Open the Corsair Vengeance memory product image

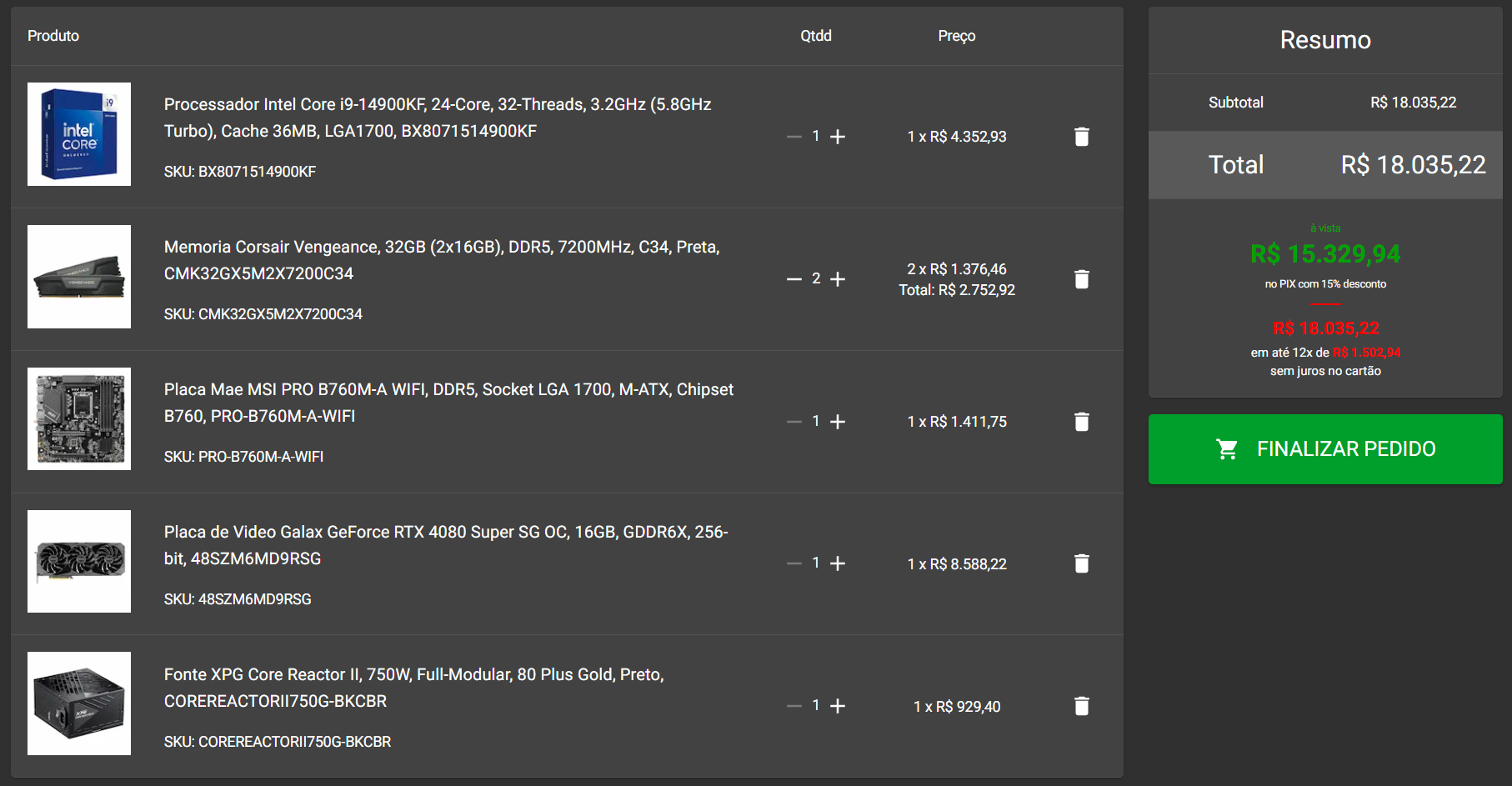[x=79, y=277]
